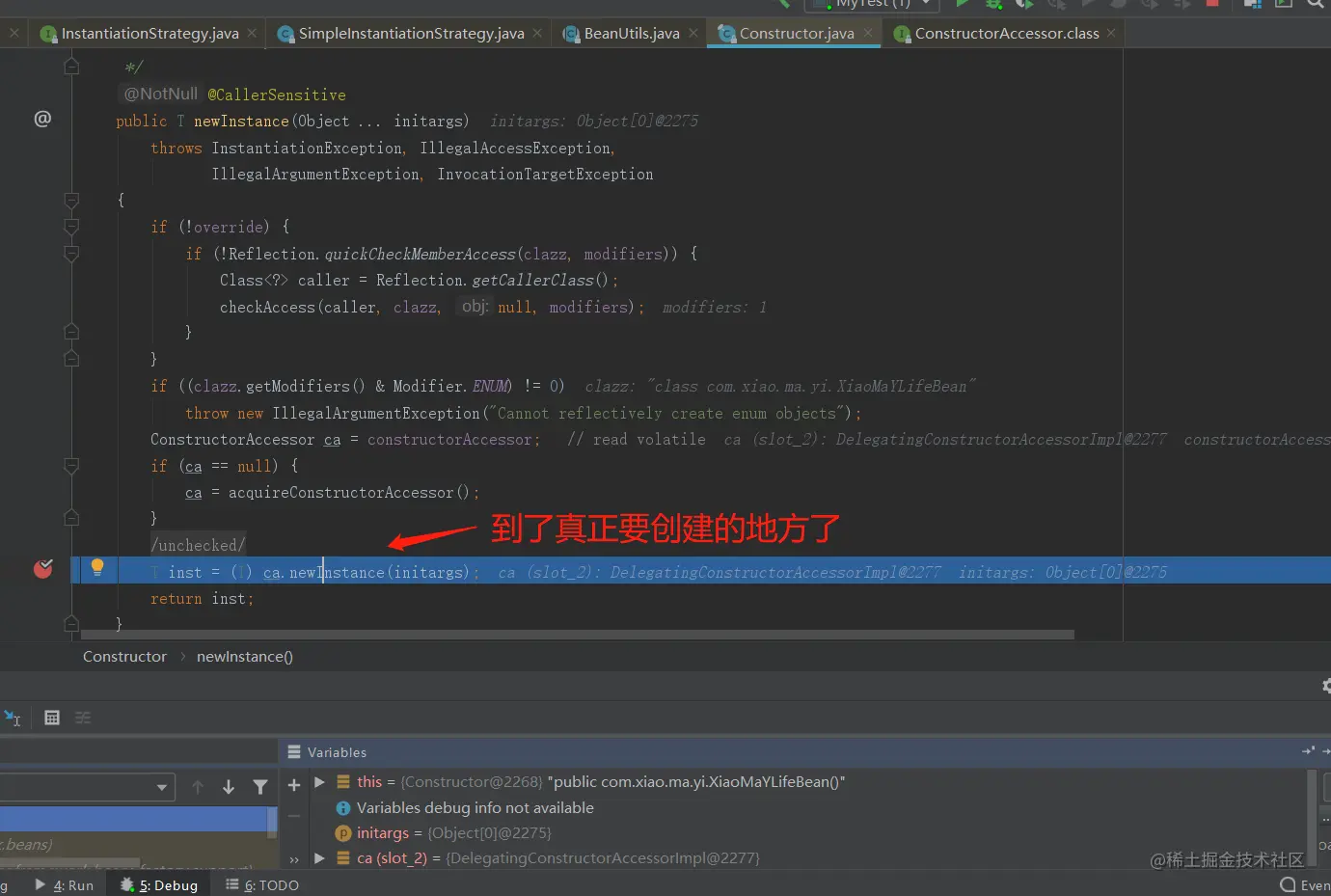Click the info icon of debug info message

(342, 808)
